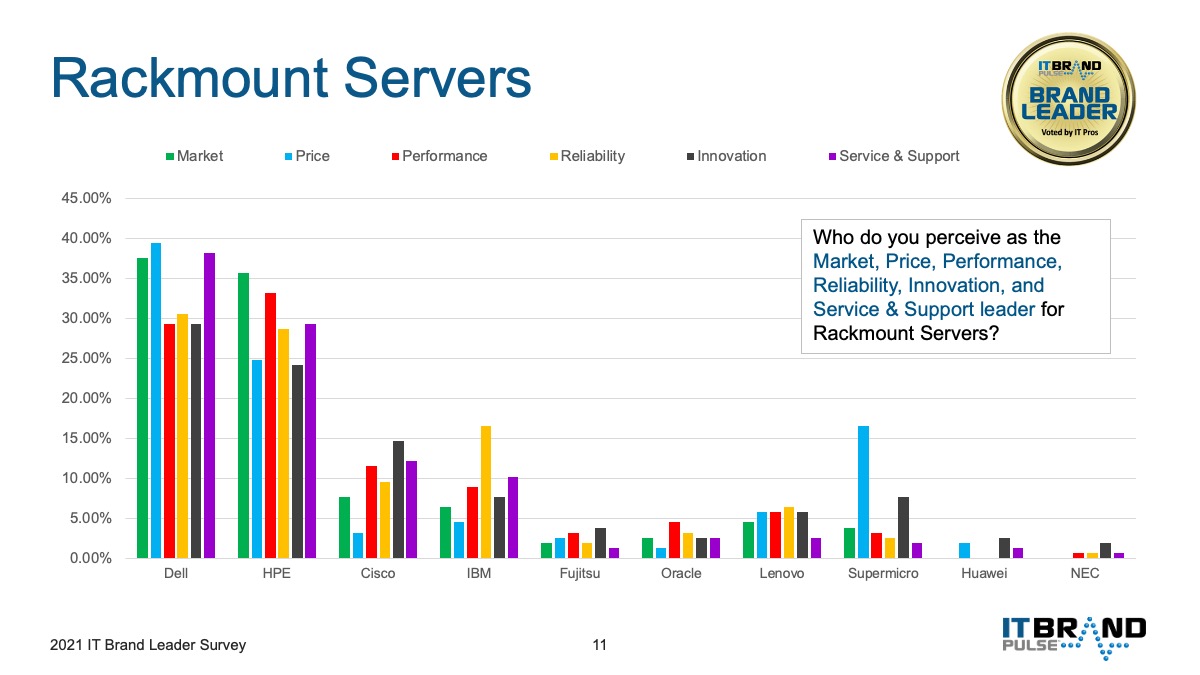Click the 40.00% y-axis value
Viewport: 1200px width, 675px height.
point(88,238)
